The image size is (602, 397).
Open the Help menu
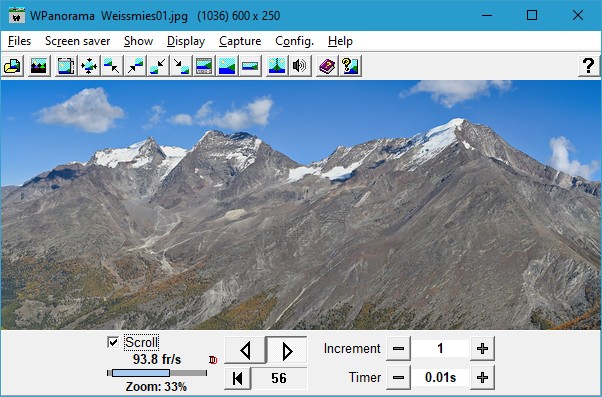pyautogui.click(x=340, y=41)
